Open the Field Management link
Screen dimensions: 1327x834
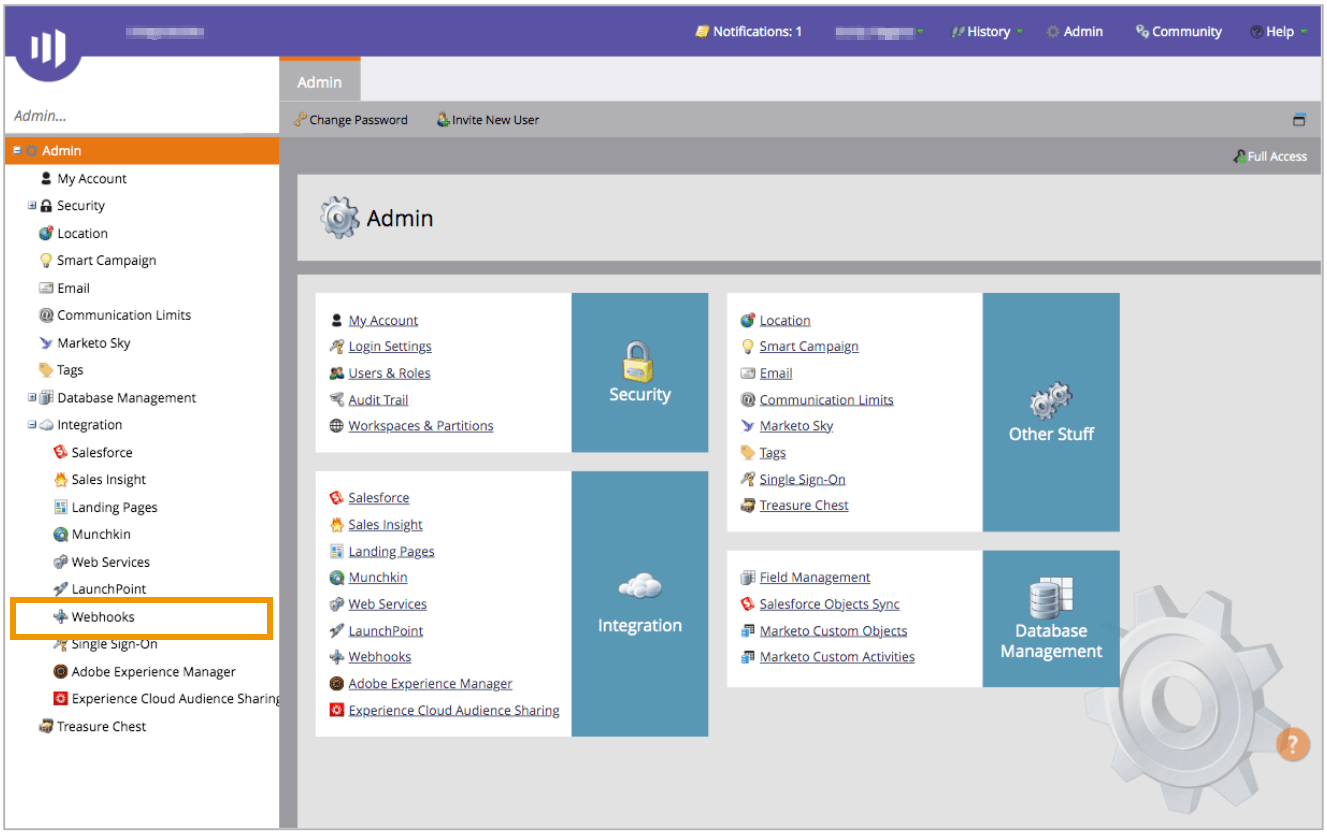[815, 578]
